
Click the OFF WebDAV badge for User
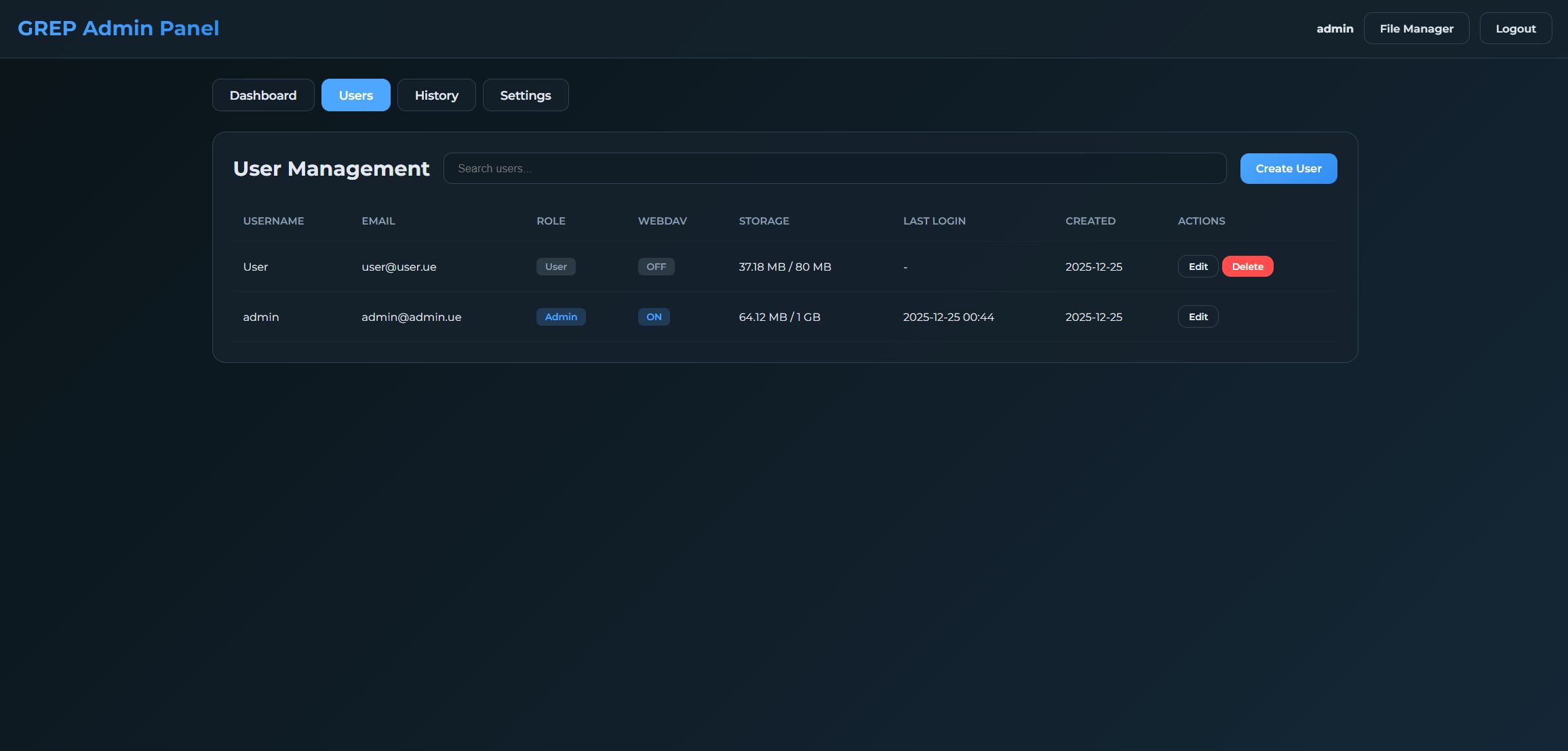(x=656, y=267)
